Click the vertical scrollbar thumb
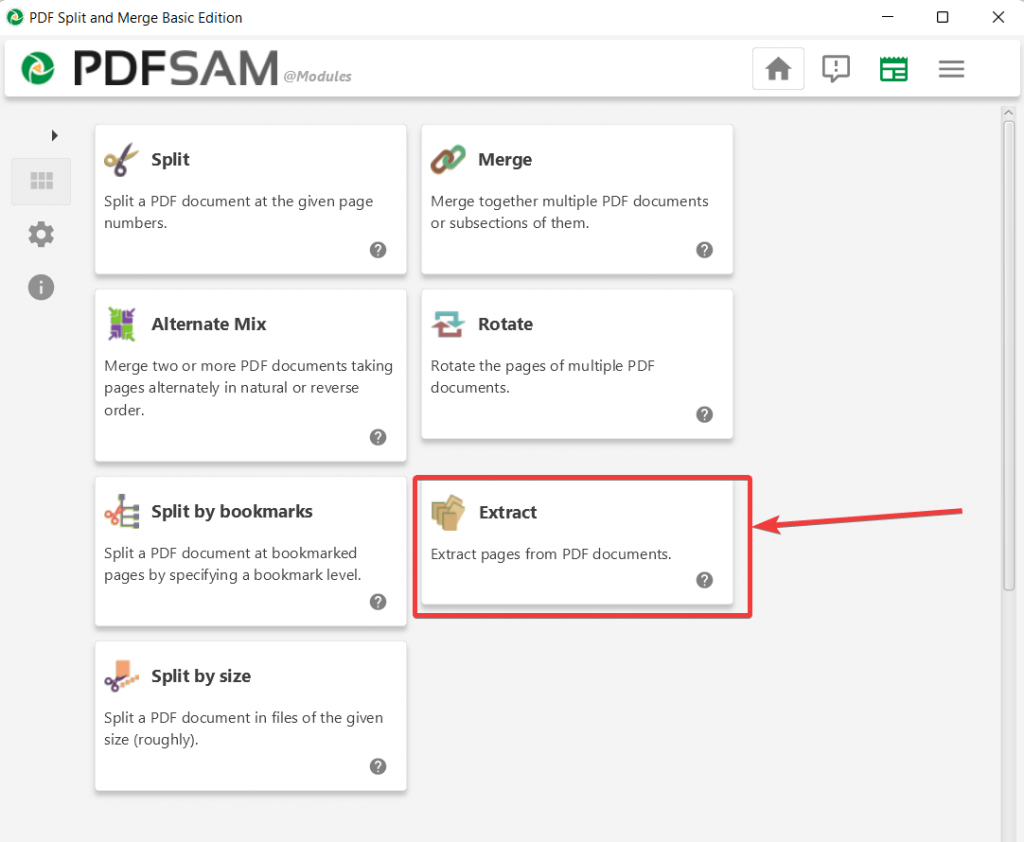Screen dimensions: 1024x842 1009,356
